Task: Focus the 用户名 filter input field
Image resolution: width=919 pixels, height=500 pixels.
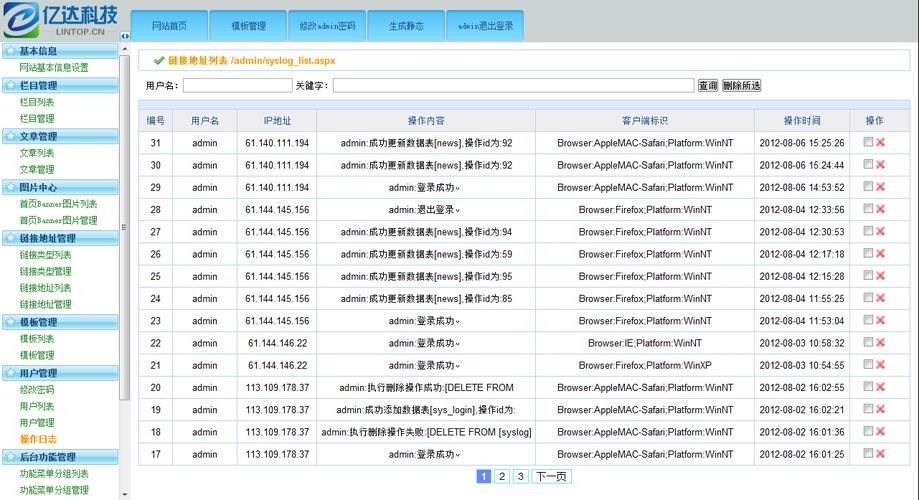Action: click(x=237, y=86)
